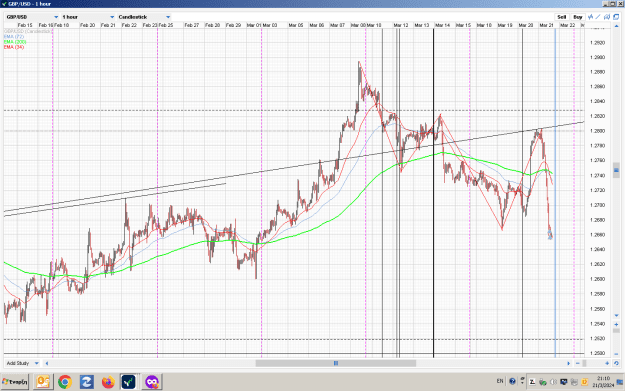Screen dimensions: 625x391
Task: Click the volume speaker tray icon
Action: pos(553,382)
